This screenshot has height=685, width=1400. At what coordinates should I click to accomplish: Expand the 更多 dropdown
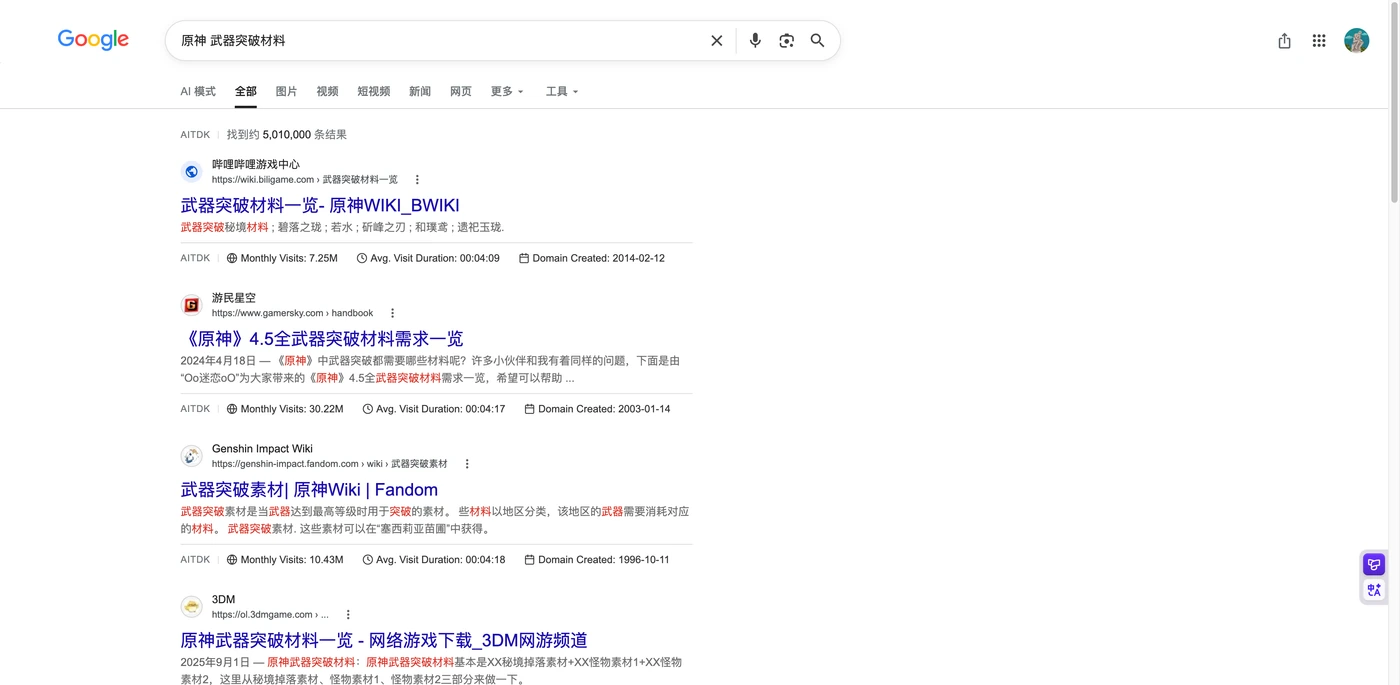click(x=507, y=91)
